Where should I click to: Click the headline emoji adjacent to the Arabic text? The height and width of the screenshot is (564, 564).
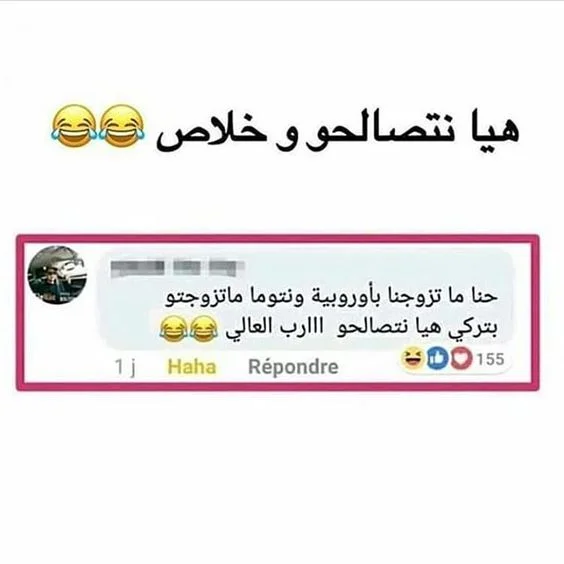coord(121,126)
